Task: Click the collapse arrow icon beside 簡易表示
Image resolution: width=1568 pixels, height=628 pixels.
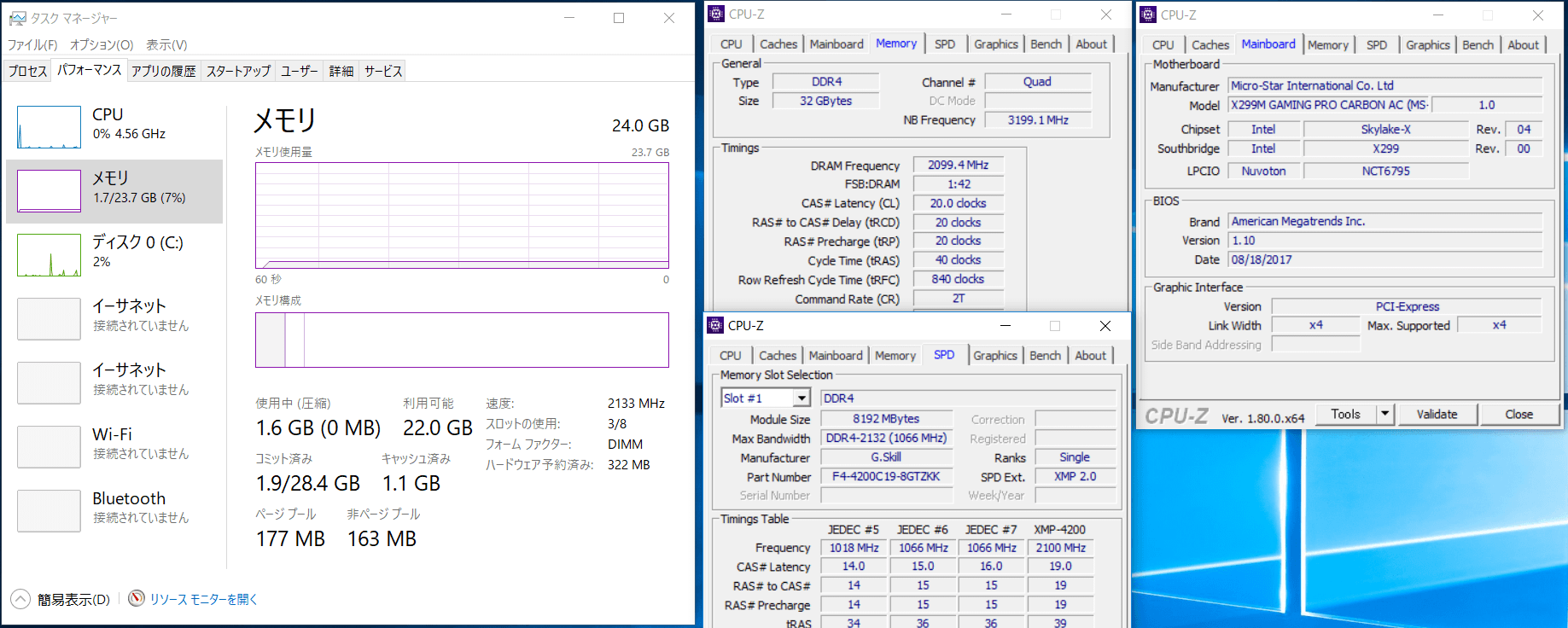Action: [x=20, y=599]
